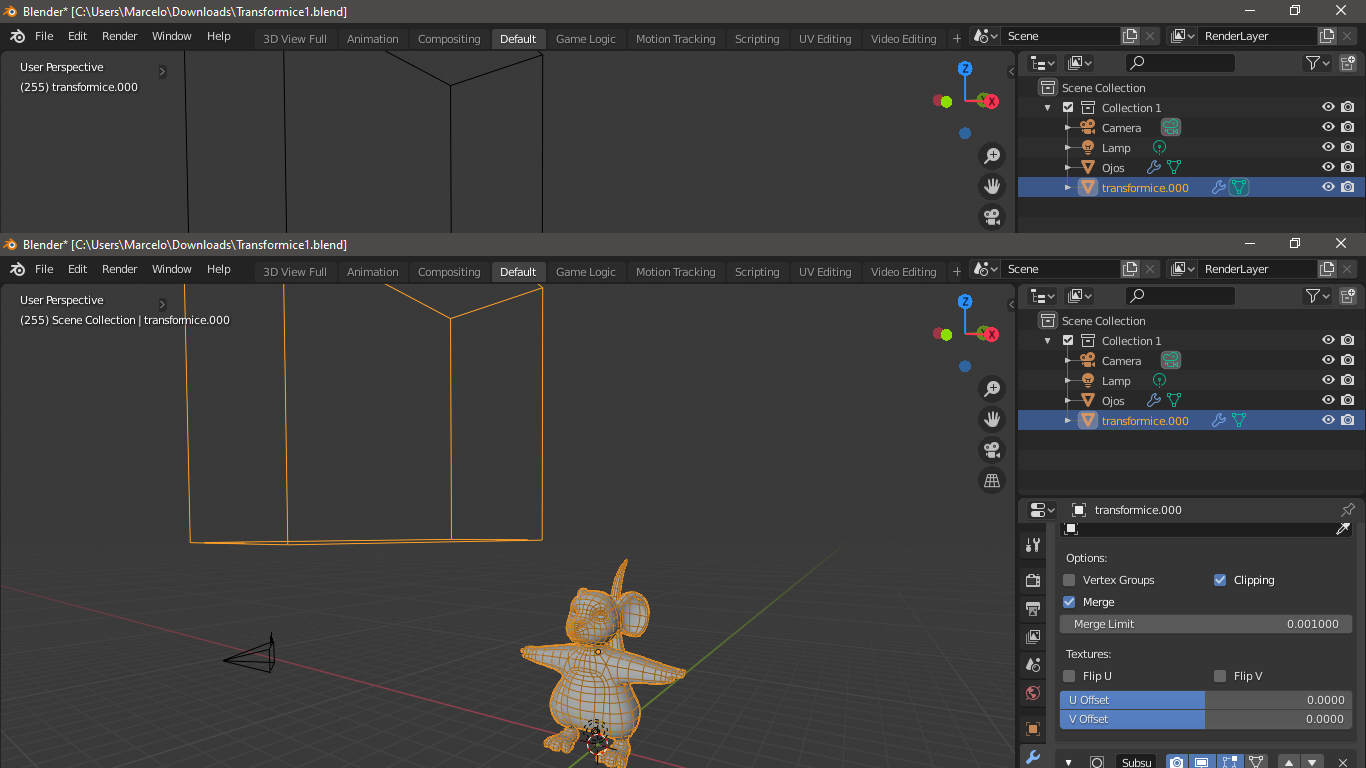Click the Ojos modifier wrench in front outliner
The height and width of the screenshot is (768, 1366).
[1154, 400]
